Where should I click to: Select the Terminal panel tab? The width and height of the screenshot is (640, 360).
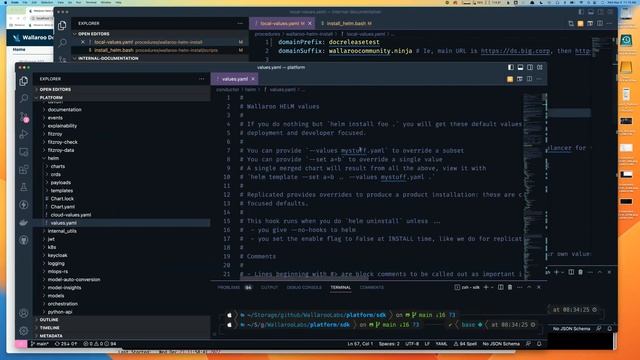pos(340,287)
